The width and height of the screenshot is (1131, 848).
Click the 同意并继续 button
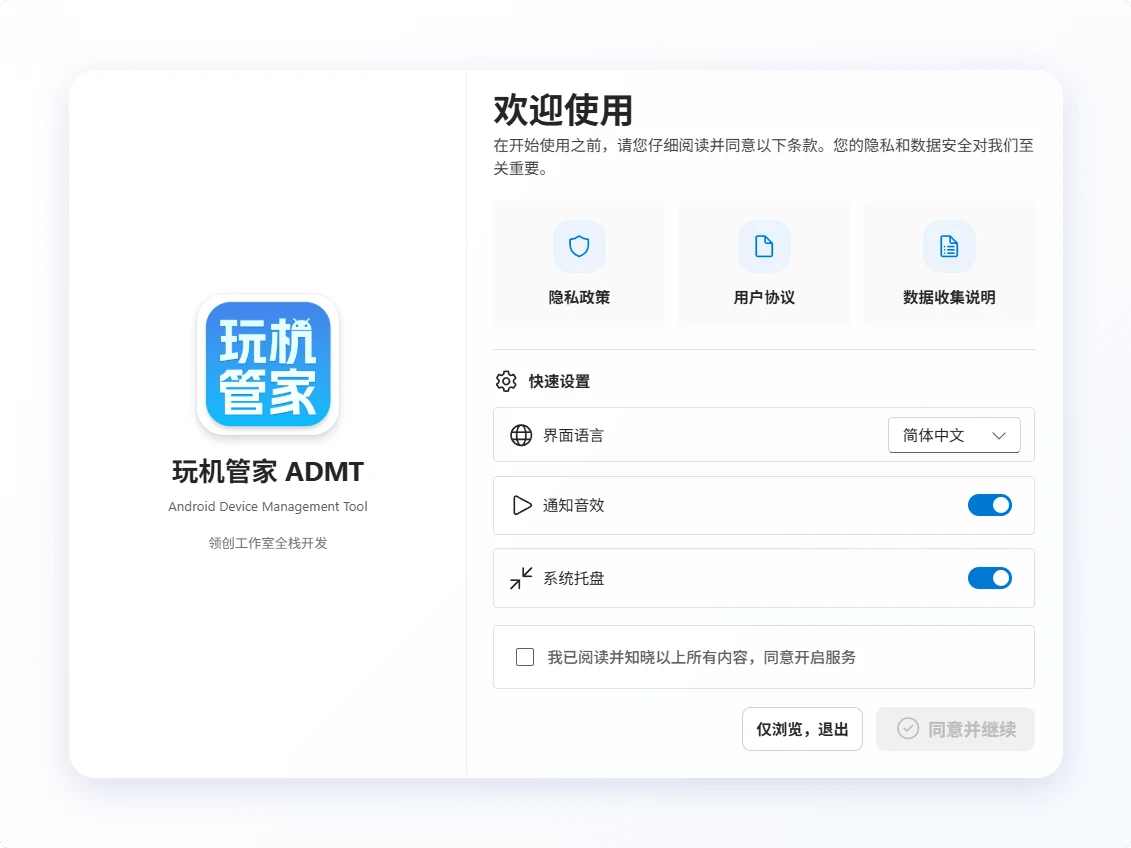[x=955, y=729]
